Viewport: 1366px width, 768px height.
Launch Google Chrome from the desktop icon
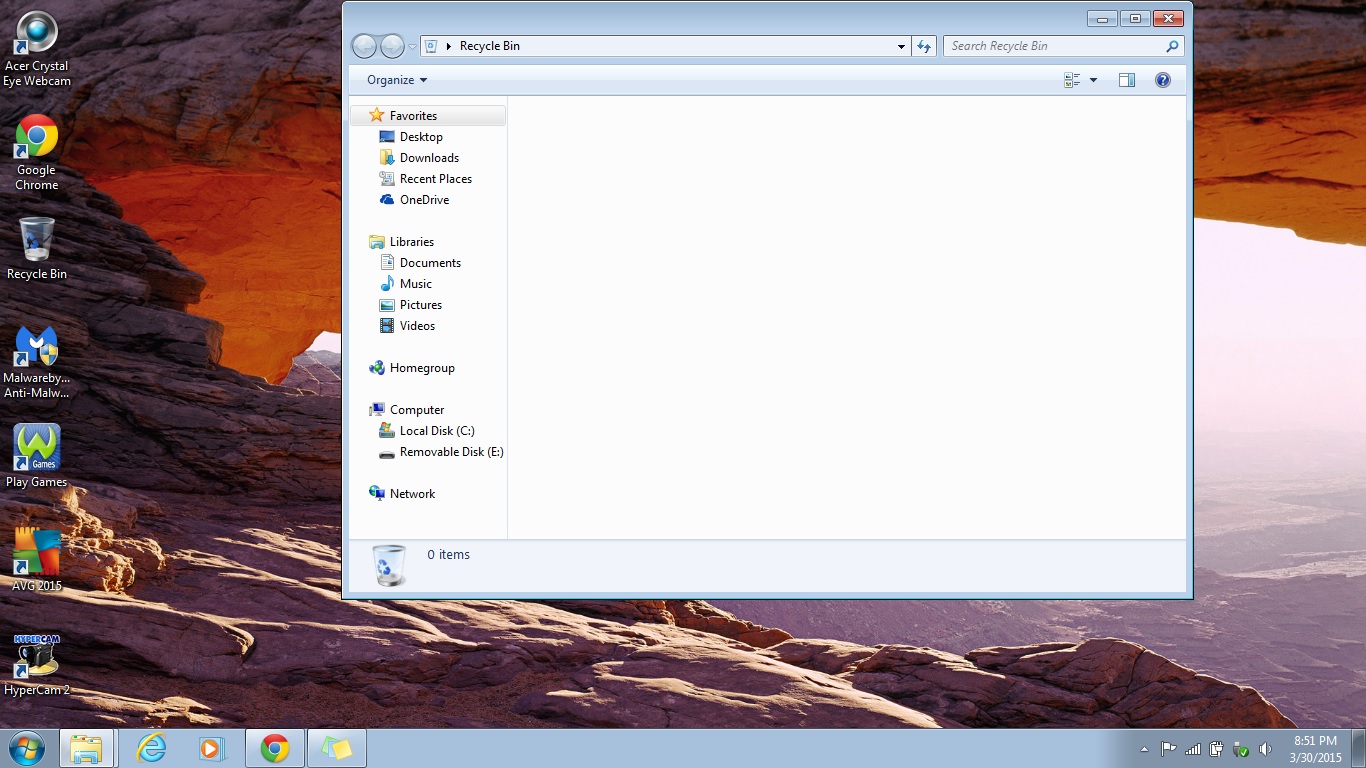pyautogui.click(x=37, y=152)
